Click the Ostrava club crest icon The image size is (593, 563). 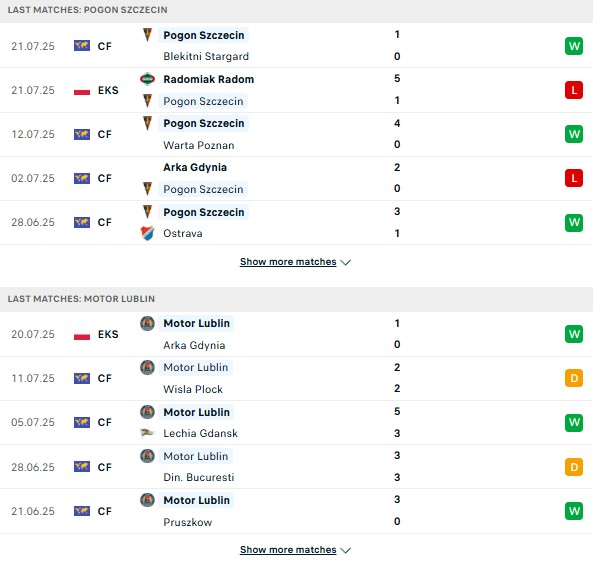click(147, 233)
